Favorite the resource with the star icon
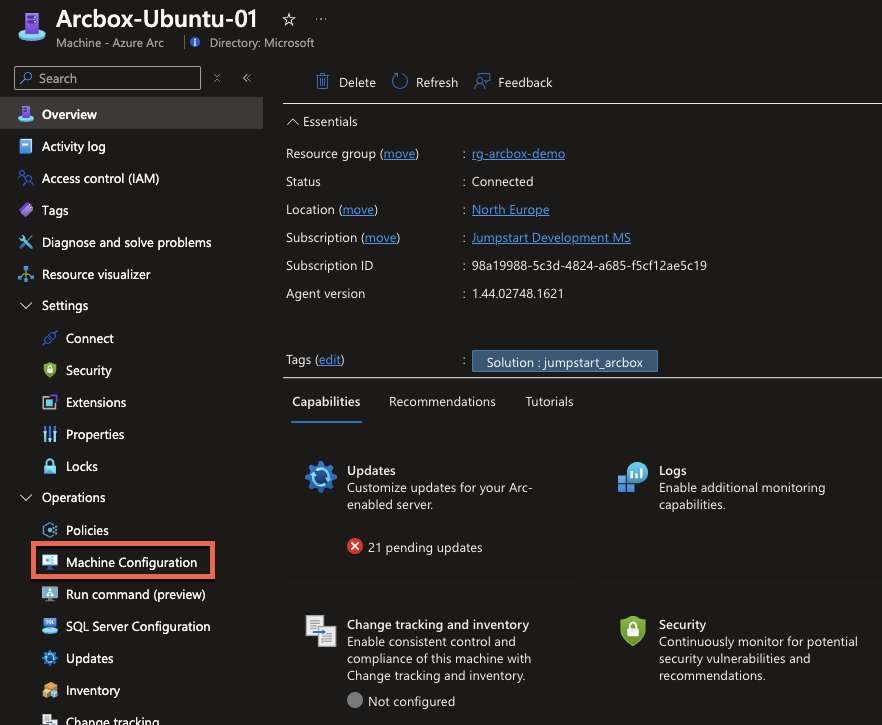Viewport: 882px width, 725px height. pyautogui.click(x=289, y=20)
